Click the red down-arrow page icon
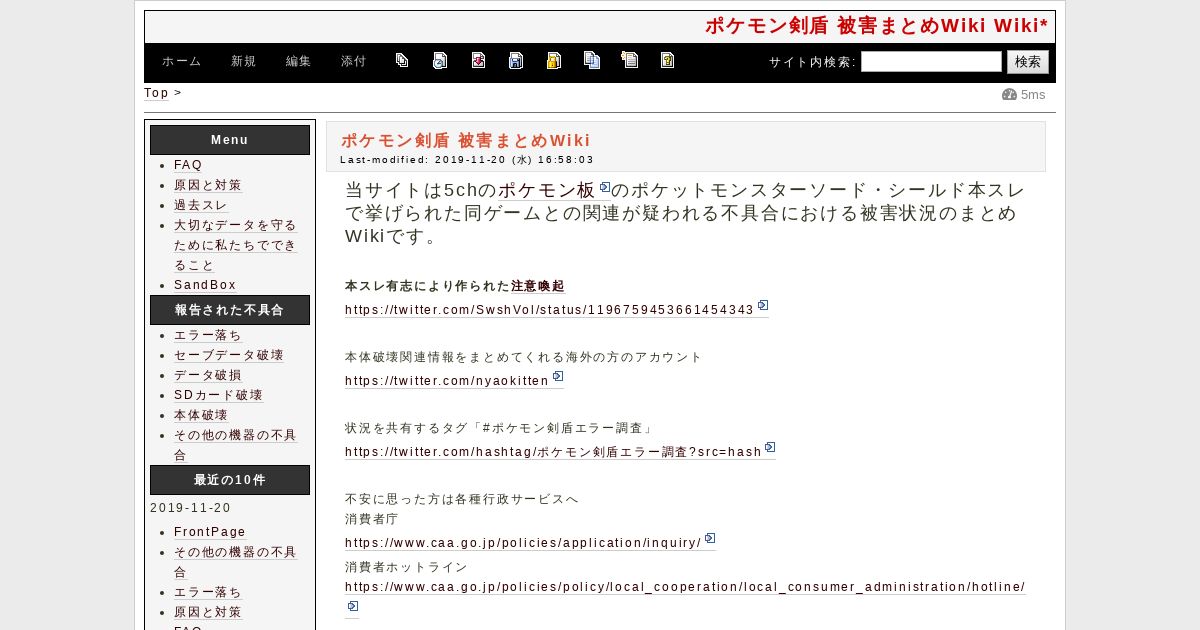This screenshot has height=630, width=1200. 478,60
